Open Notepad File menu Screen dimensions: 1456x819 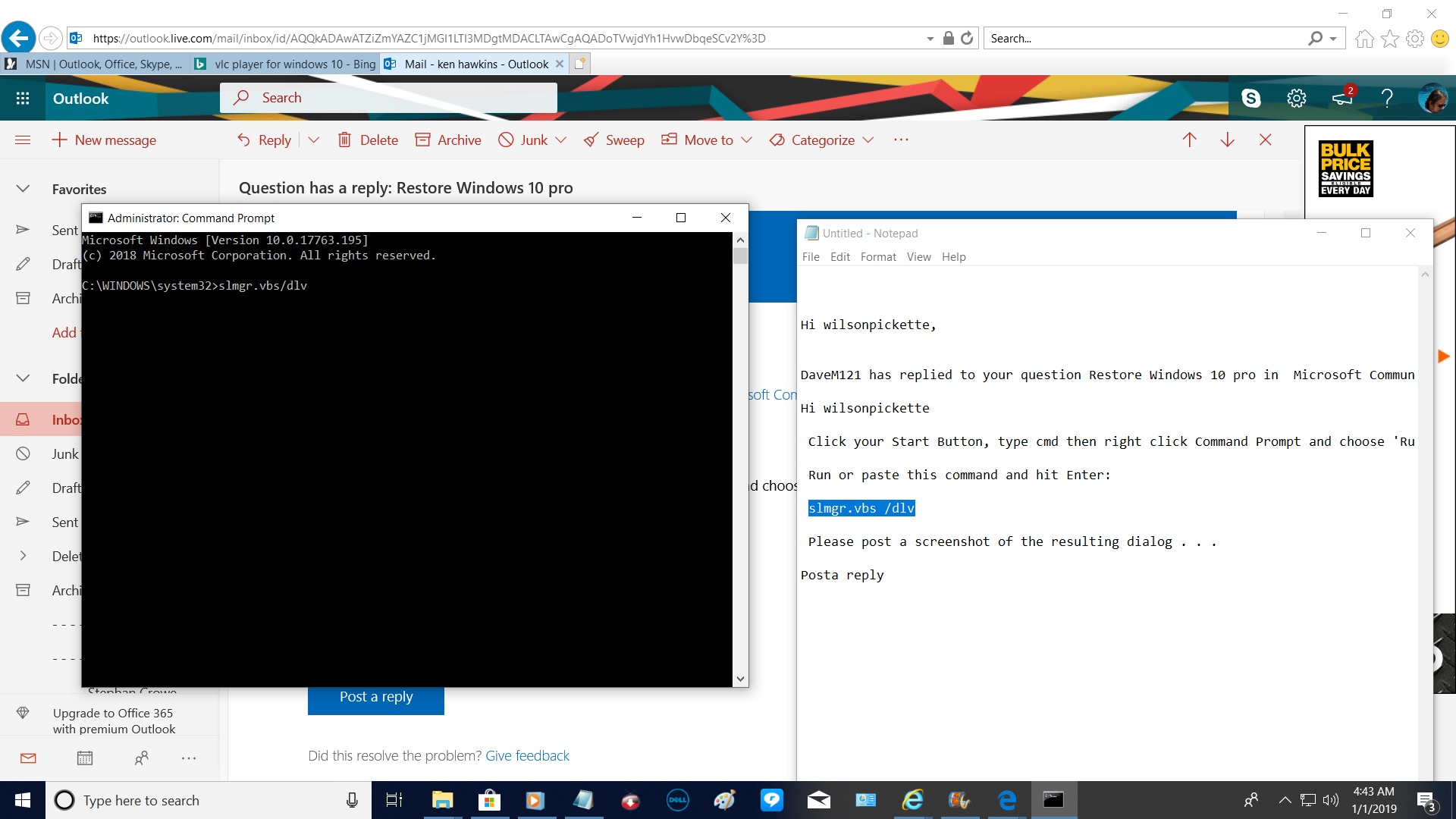(x=811, y=256)
